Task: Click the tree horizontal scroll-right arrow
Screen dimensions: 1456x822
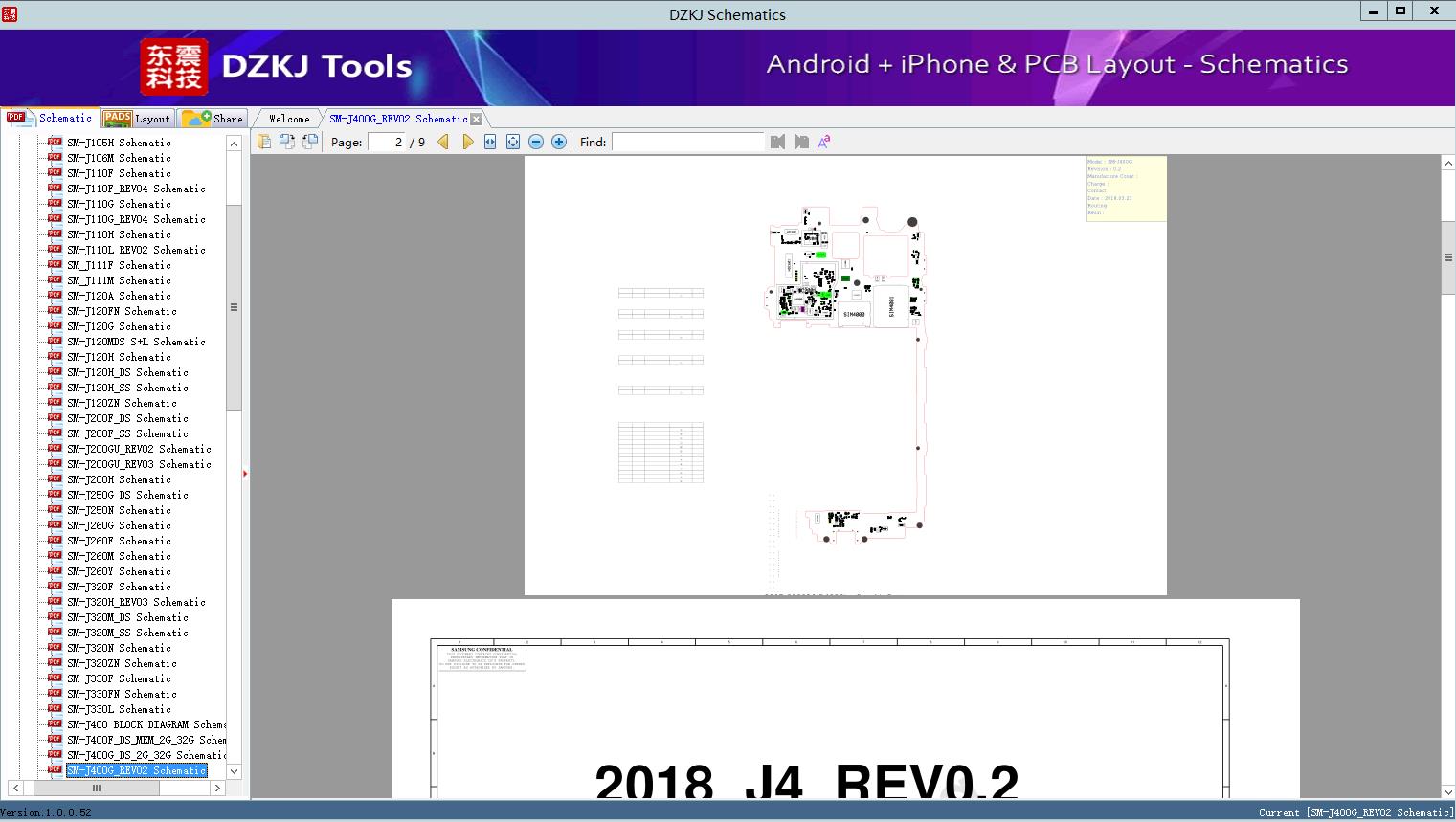Action: point(218,789)
